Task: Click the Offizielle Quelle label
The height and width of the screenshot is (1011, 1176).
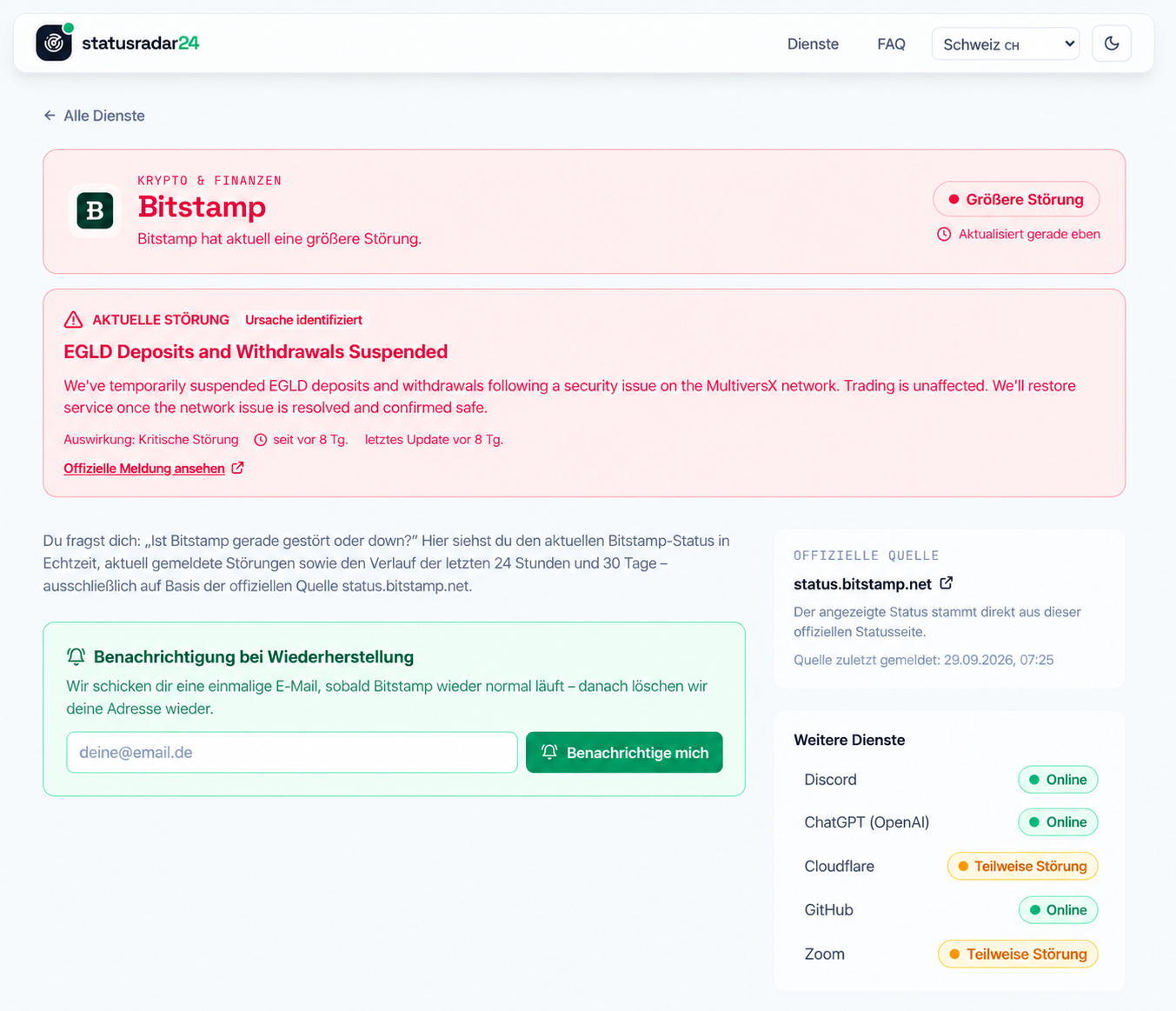Action: [x=866, y=555]
